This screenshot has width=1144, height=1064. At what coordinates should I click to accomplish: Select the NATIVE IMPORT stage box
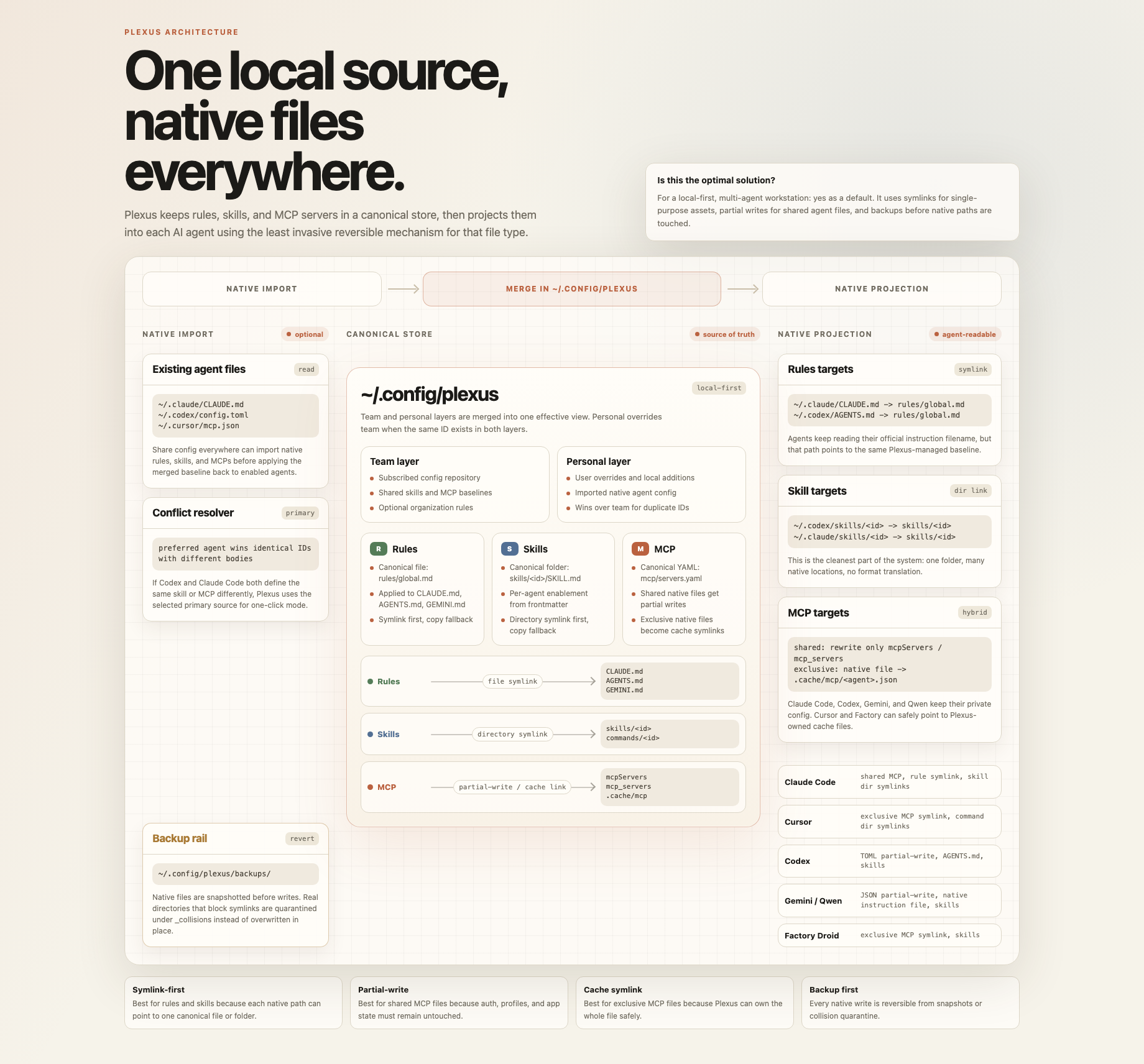tap(262, 289)
